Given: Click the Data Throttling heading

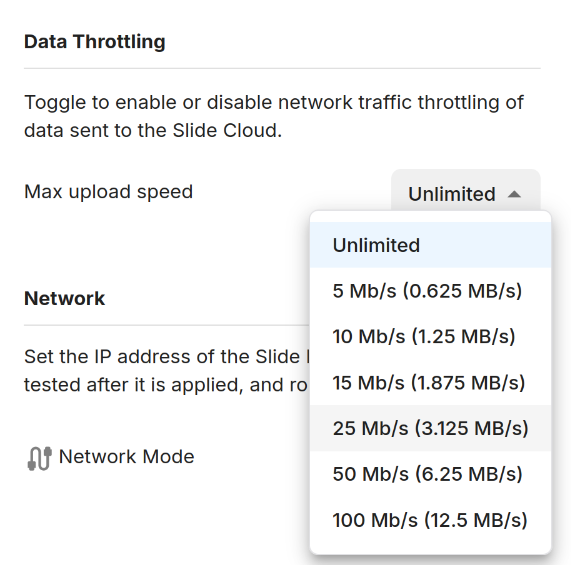Looking at the screenshot, I should [95, 42].
